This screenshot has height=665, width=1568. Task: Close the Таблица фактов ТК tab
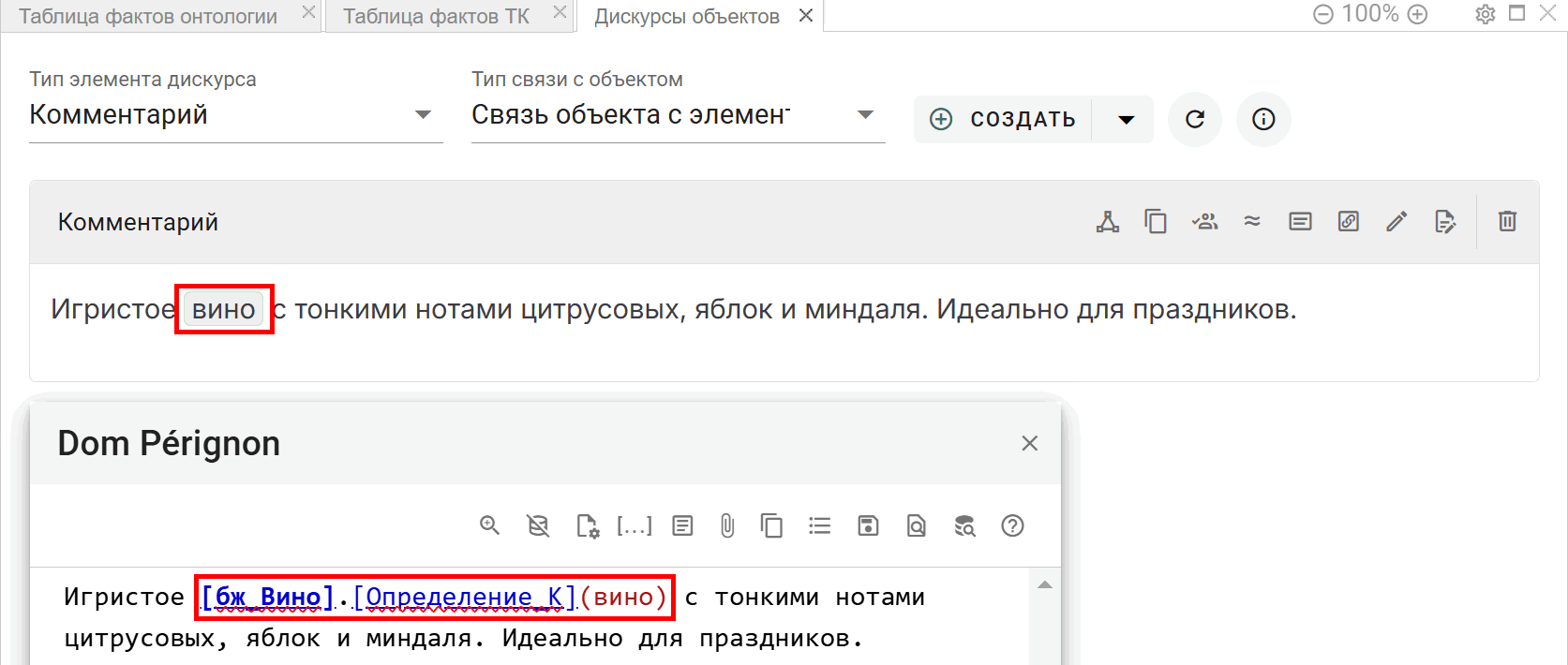pyautogui.click(x=560, y=12)
